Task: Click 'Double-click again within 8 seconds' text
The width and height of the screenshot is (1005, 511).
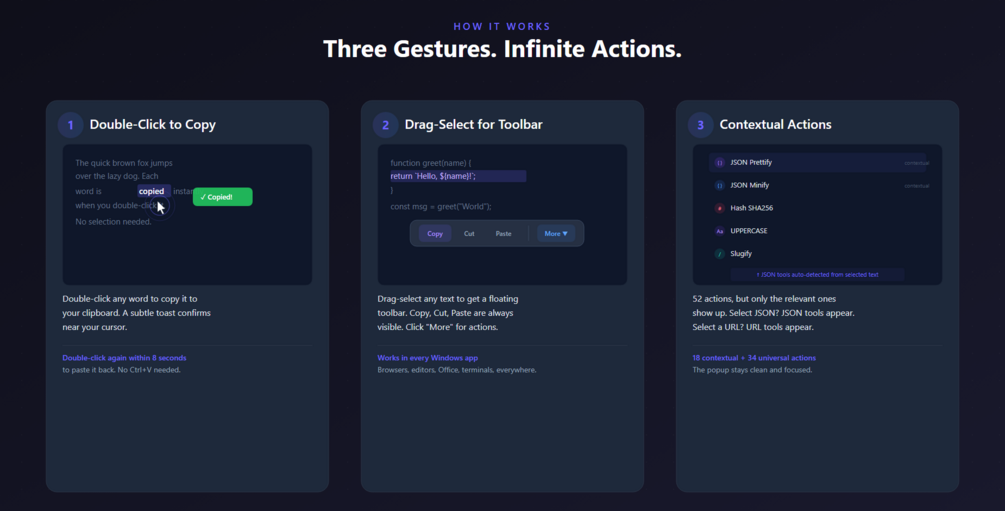Action: click(124, 357)
